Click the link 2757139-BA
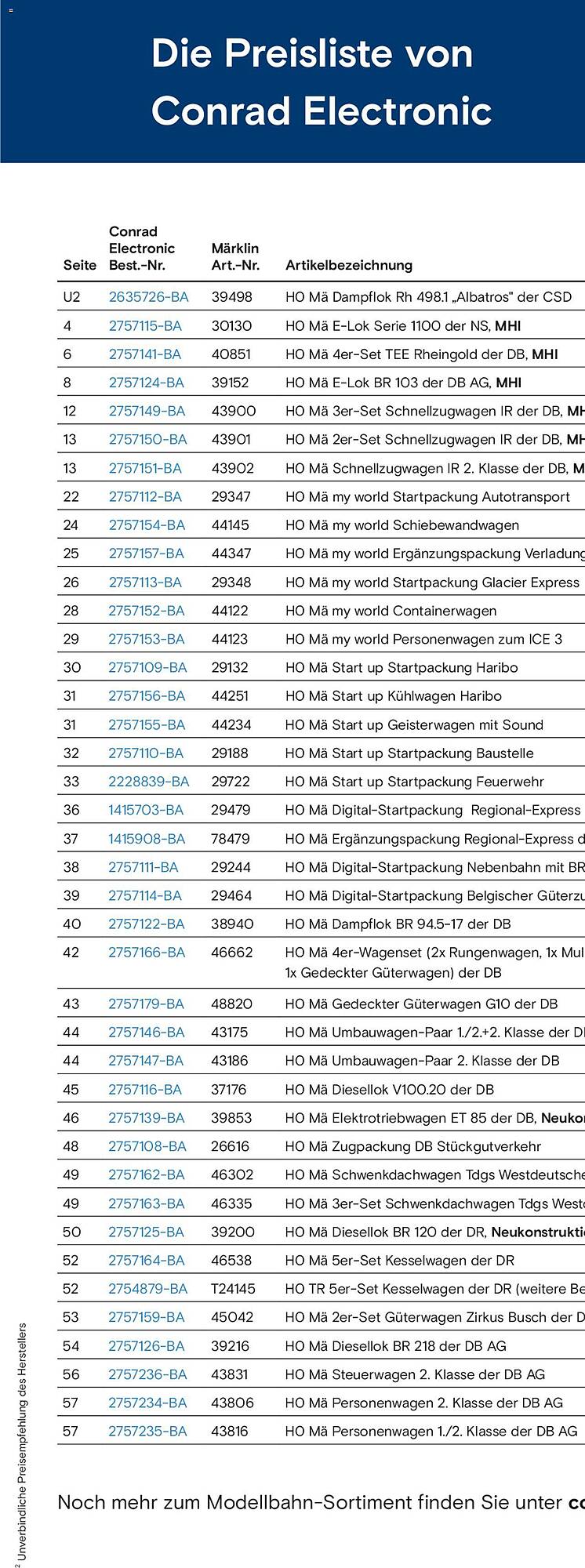Viewport: 585px width, 1568px height. click(x=147, y=1118)
